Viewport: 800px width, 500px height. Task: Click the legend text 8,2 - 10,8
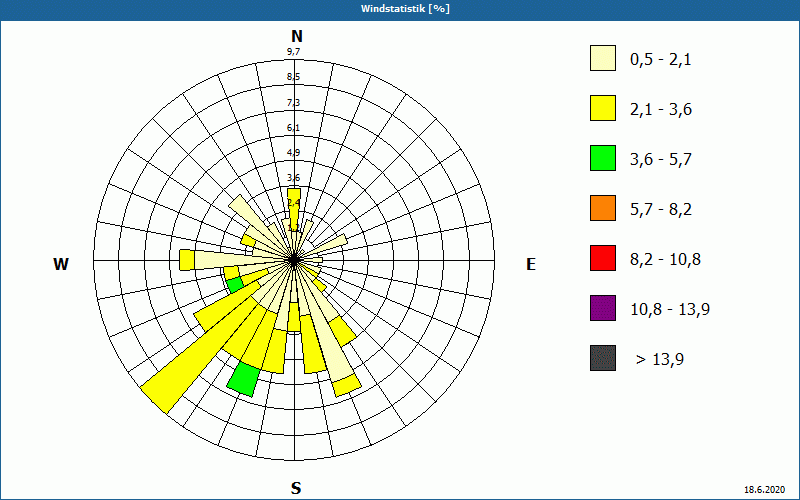[666, 260]
